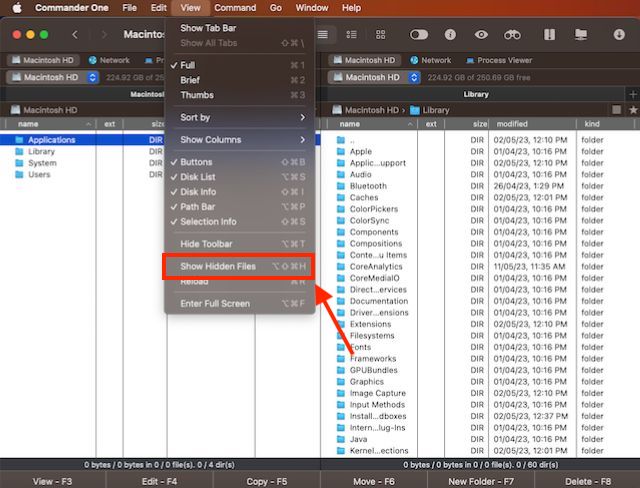Open right pane Macintosh HD drive dropdown
This screenshot has height=488, width=640.
tap(374, 78)
